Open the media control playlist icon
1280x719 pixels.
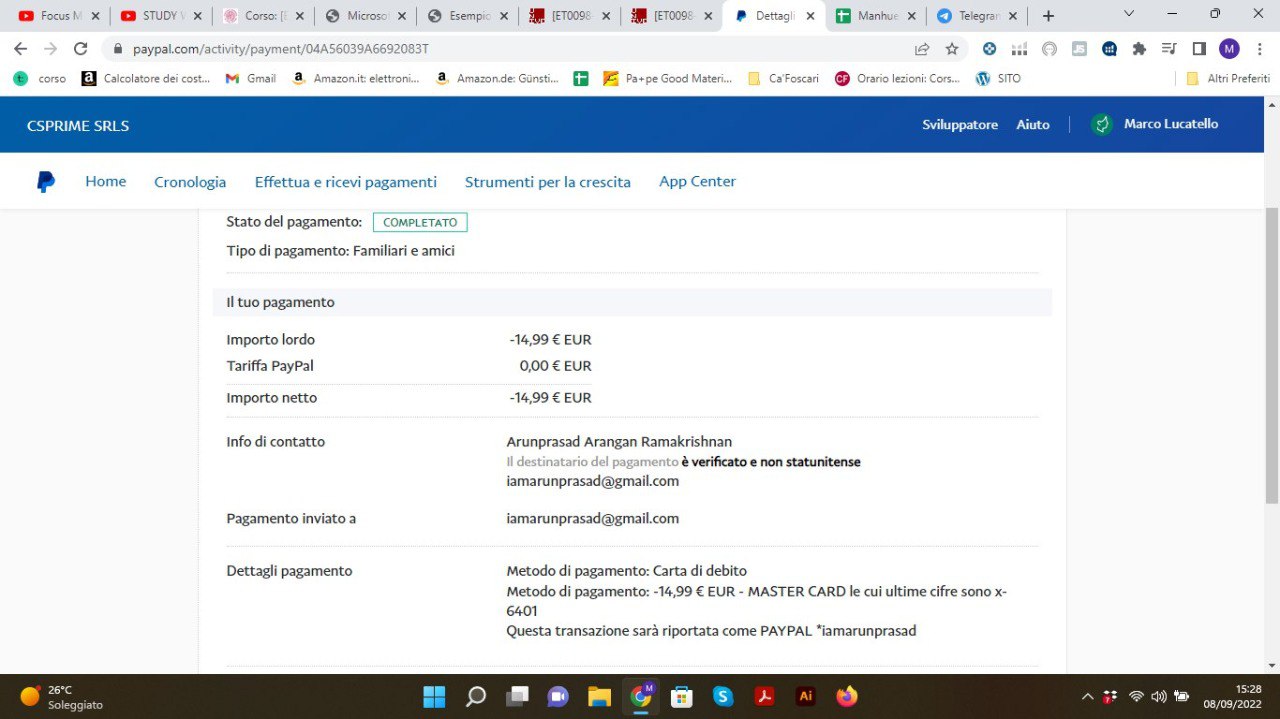(x=1169, y=49)
